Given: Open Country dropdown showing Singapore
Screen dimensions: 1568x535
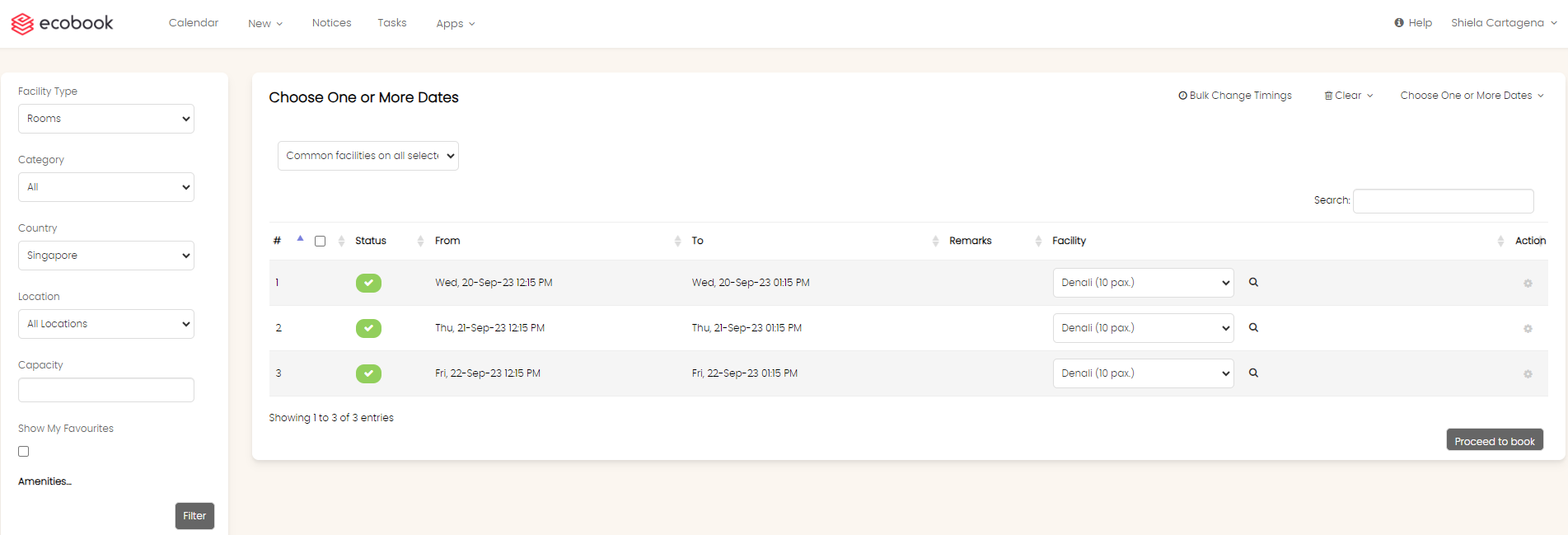Looking at the screenshot, I should click(106, 256).
